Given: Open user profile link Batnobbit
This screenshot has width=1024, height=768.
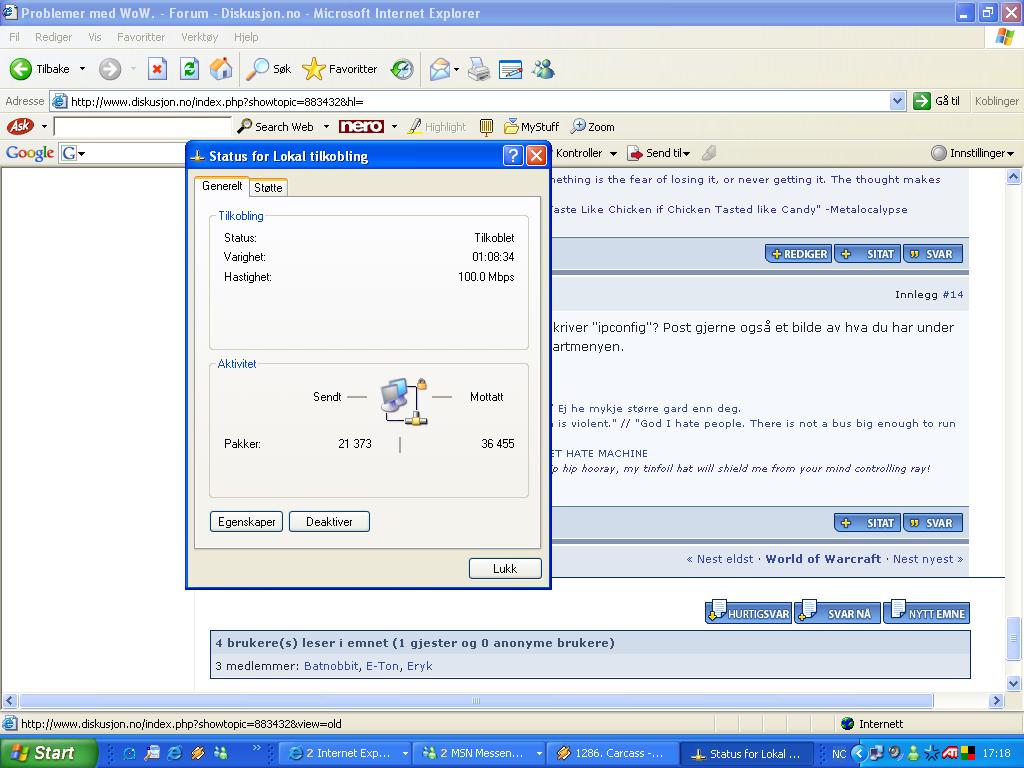Looking at the screenshot, I should pos(331,666).
